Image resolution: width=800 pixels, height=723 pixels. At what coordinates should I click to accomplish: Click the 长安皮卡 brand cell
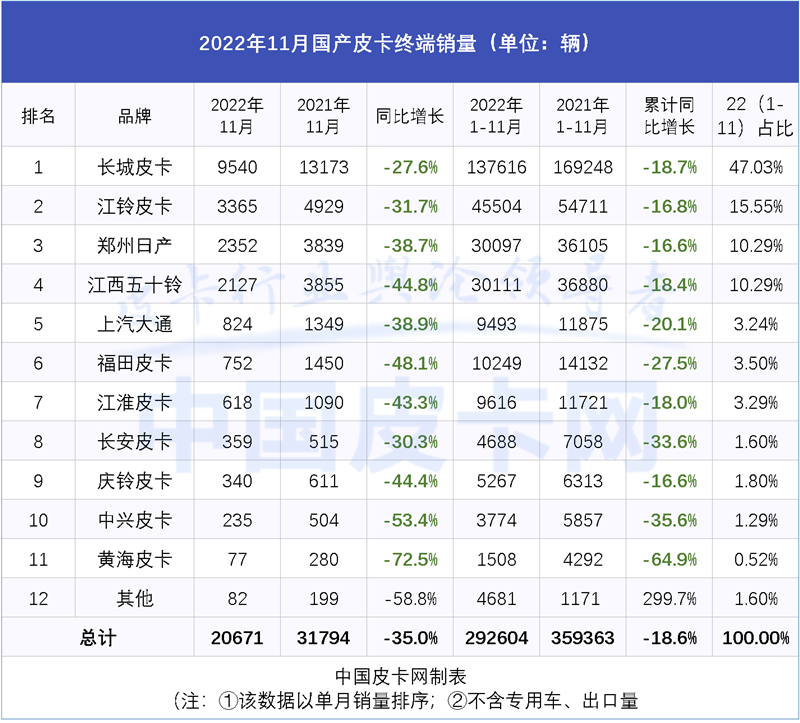pyautogui.click(x=135, y=442)
